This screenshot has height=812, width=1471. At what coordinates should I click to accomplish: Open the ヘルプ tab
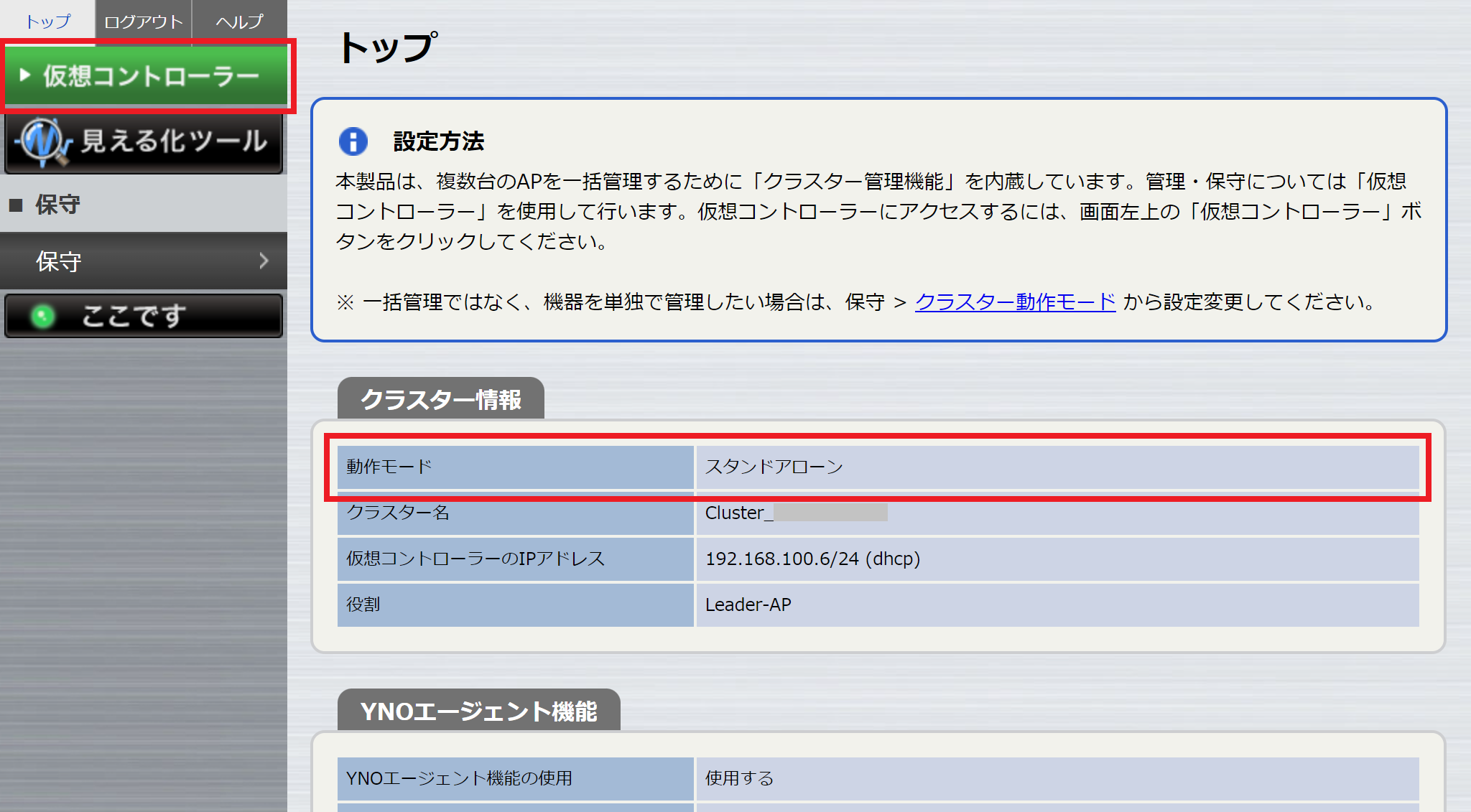pos(240,22)
